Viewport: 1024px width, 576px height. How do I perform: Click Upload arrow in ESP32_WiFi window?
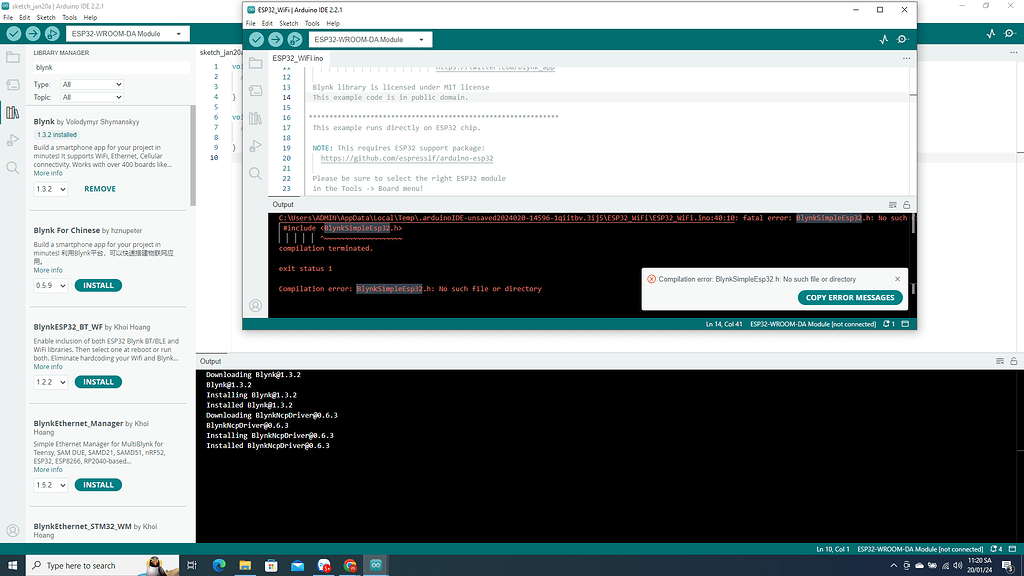pos(275,39)
